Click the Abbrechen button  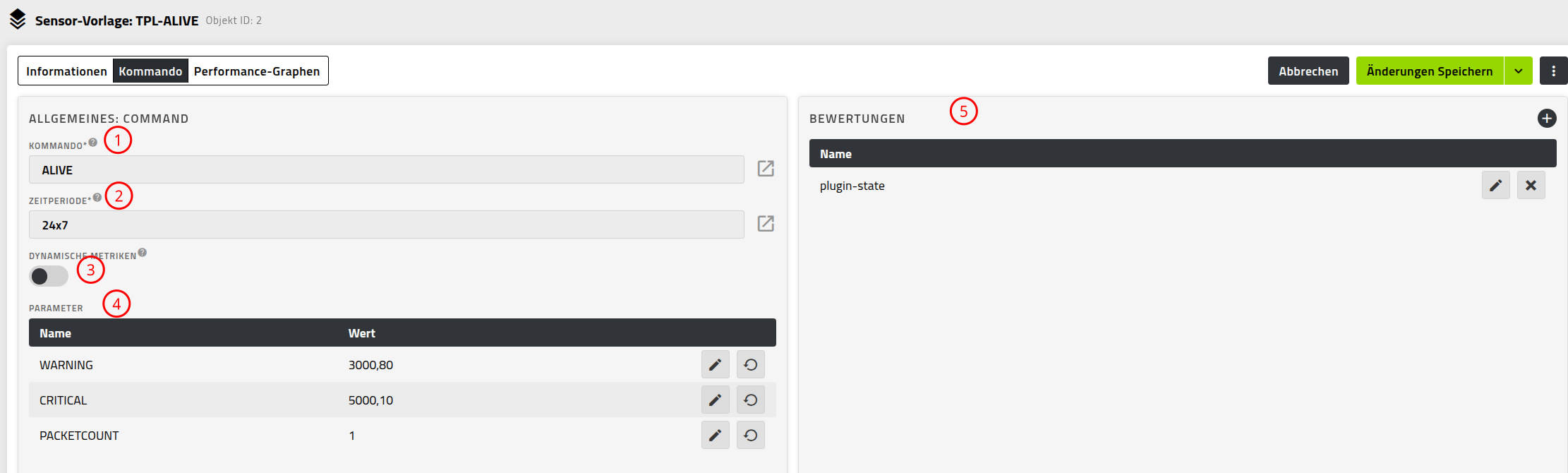click(x=1308, y=71)
